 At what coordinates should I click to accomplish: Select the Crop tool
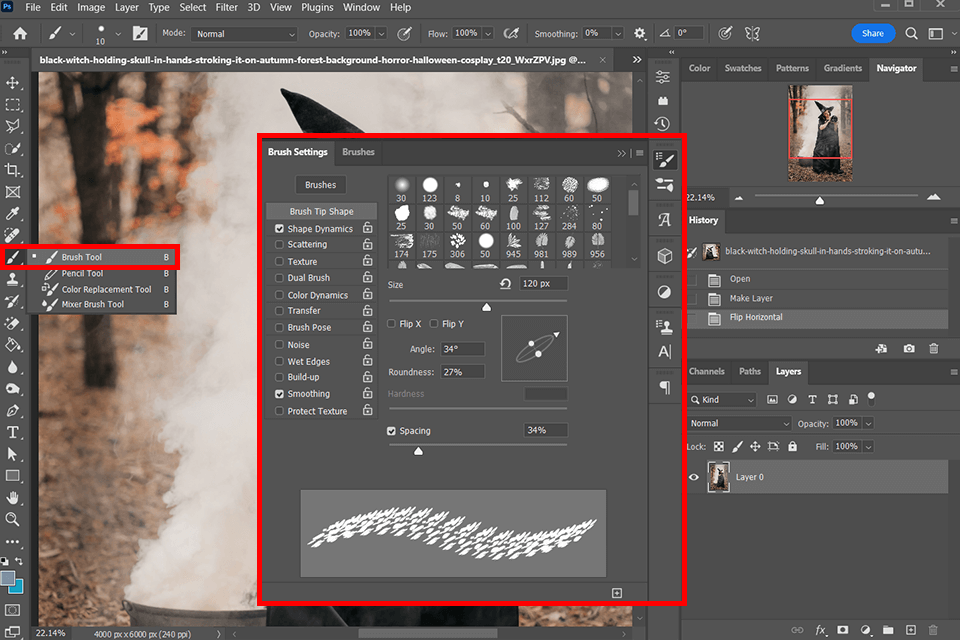12,170
